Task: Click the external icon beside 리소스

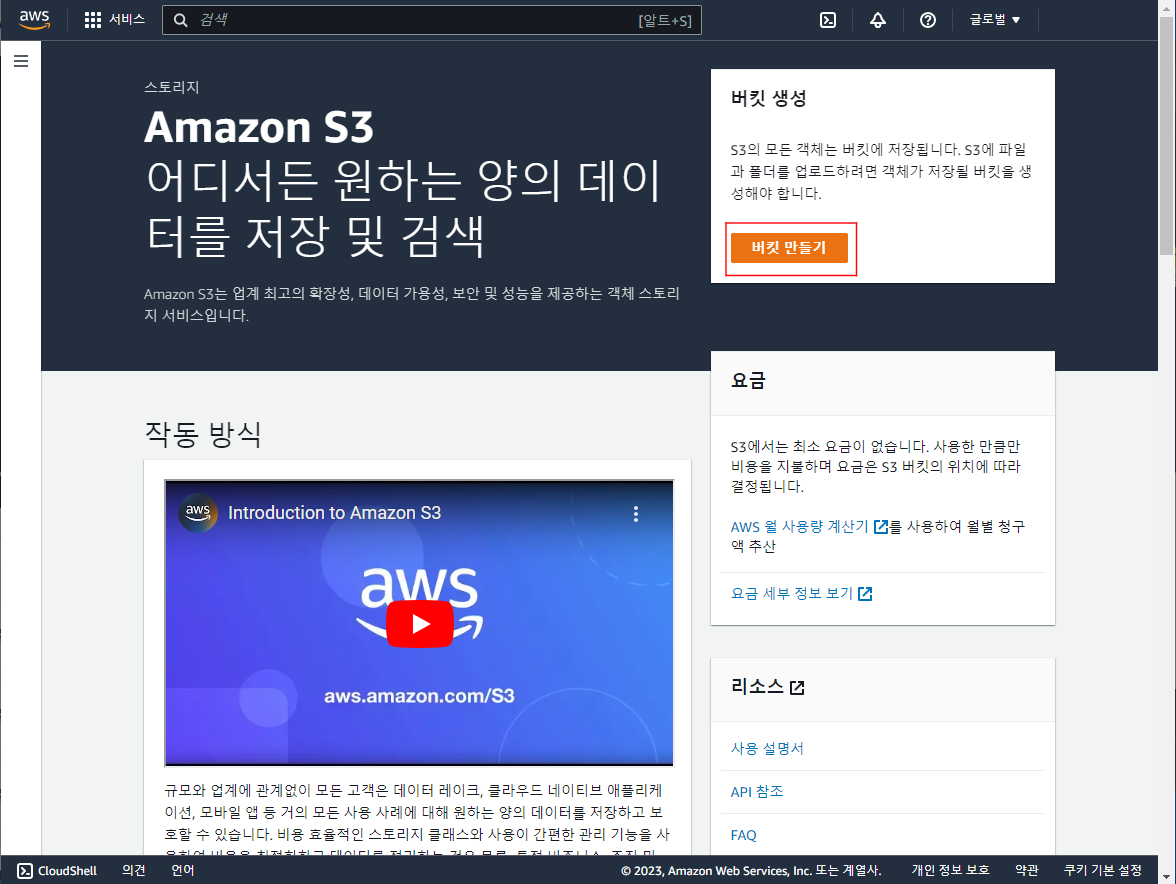Action: [x=797, y=688]
